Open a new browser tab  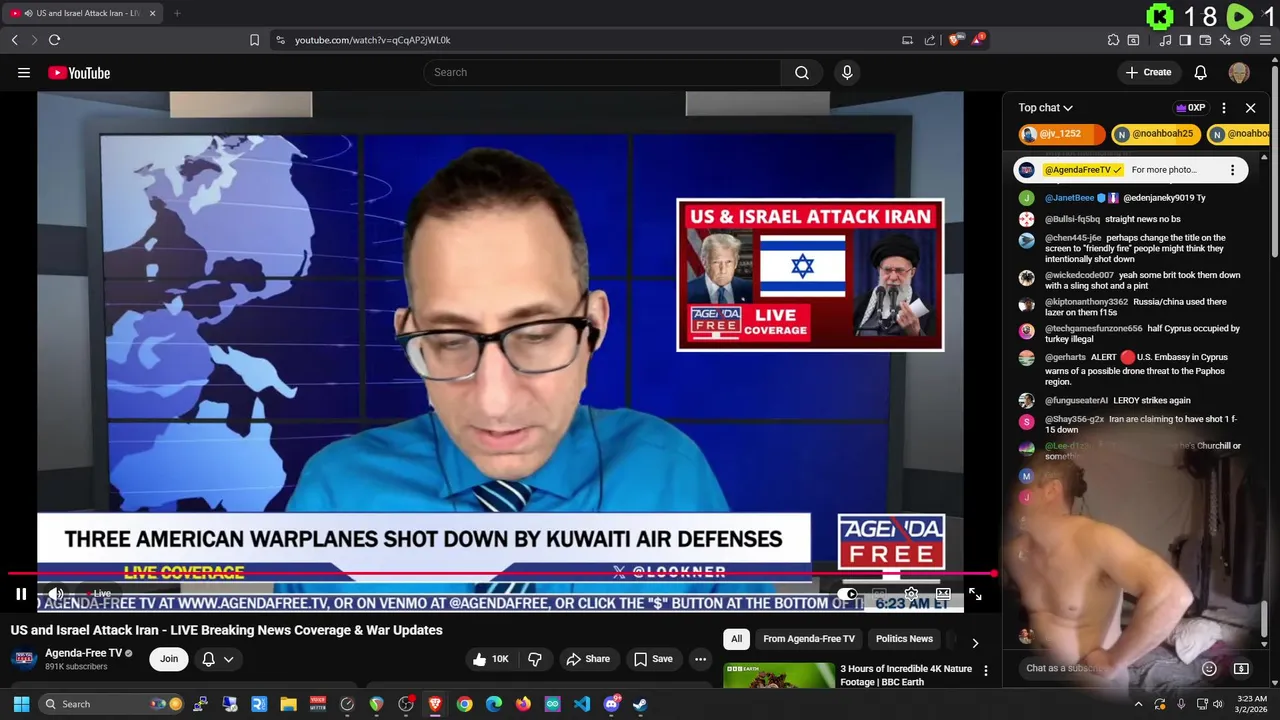pos(177,13)
